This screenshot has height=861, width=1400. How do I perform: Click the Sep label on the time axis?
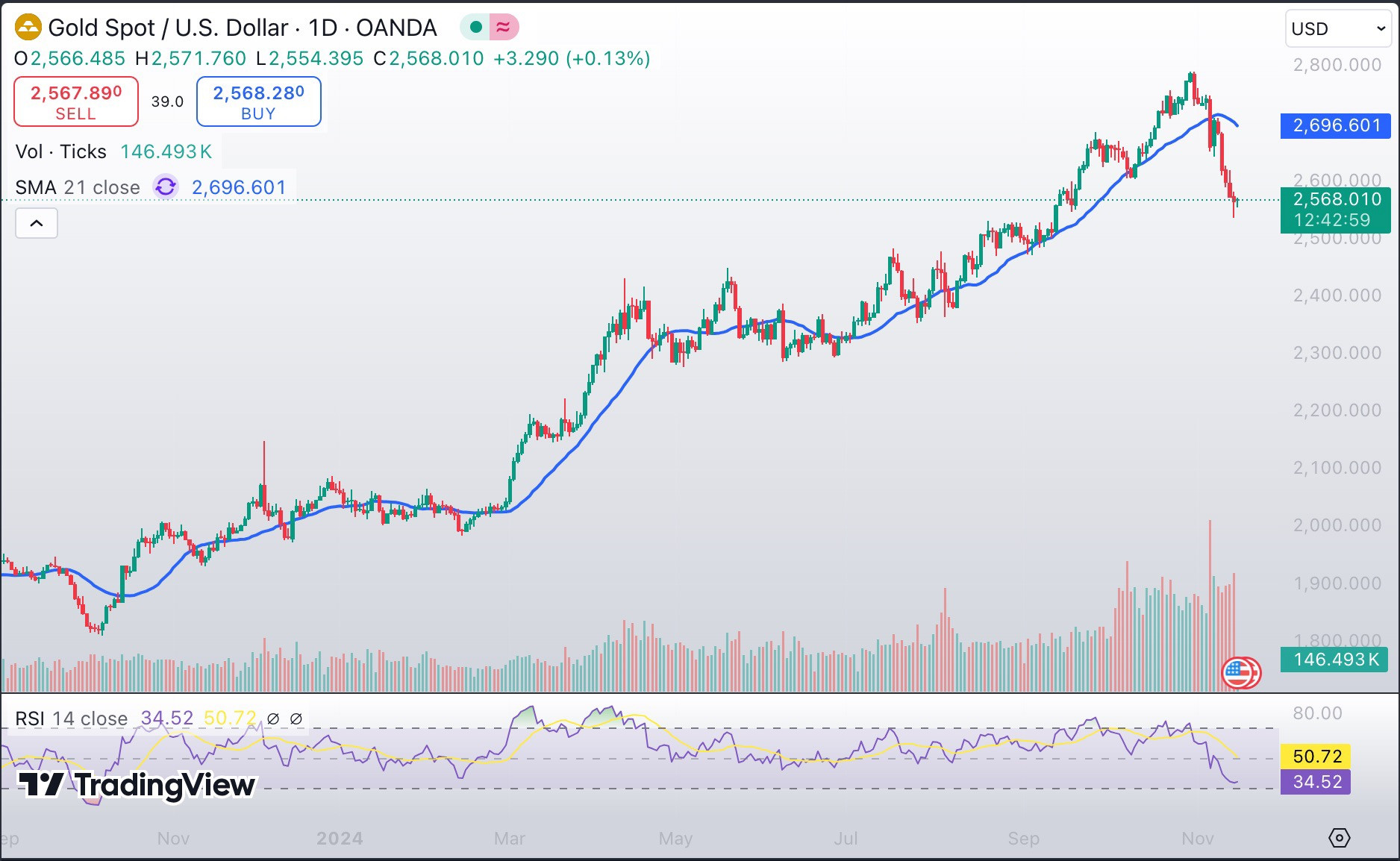point(1023,839)
